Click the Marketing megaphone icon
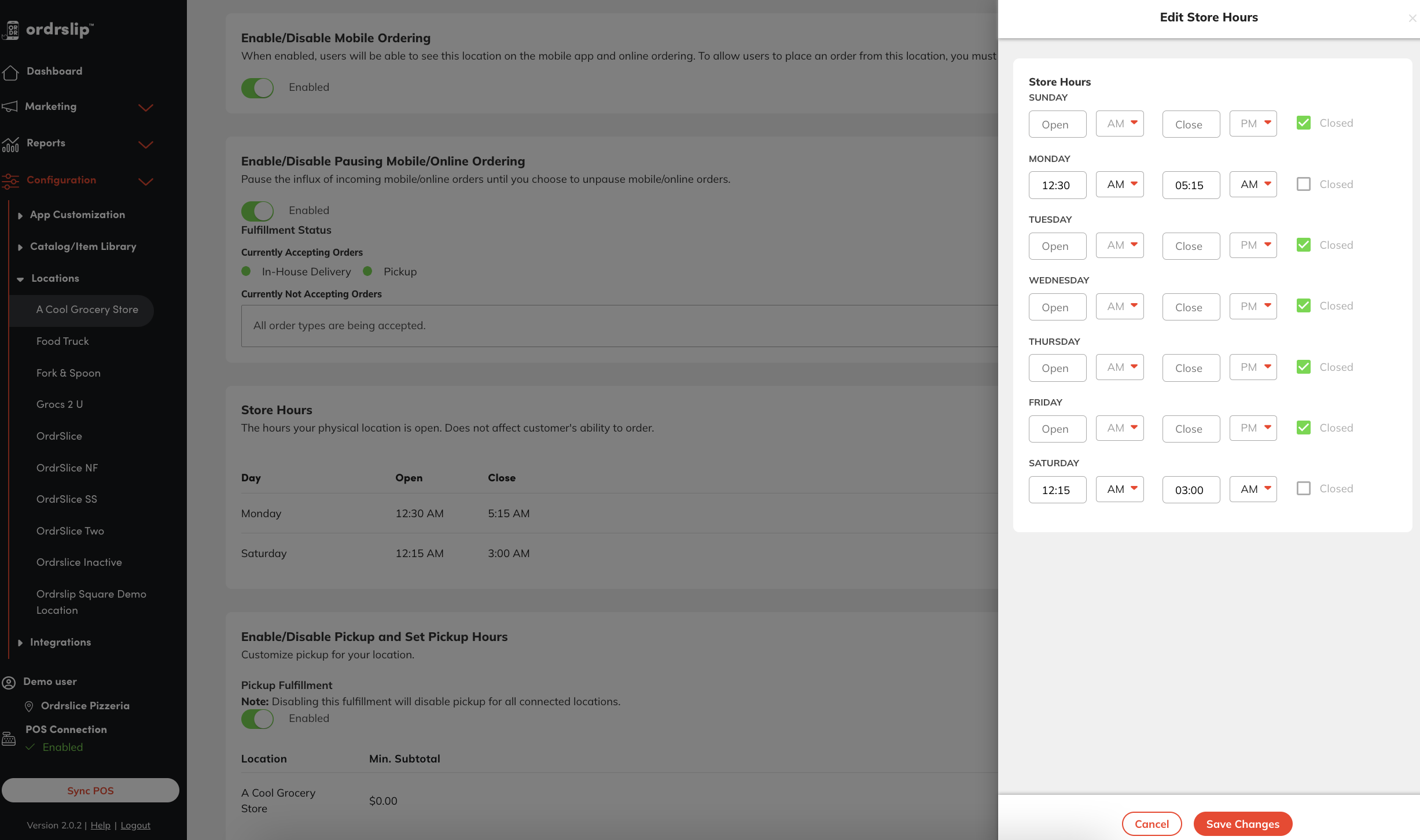The height and width of the screenshot is (840, 1420). pos(10,106)
